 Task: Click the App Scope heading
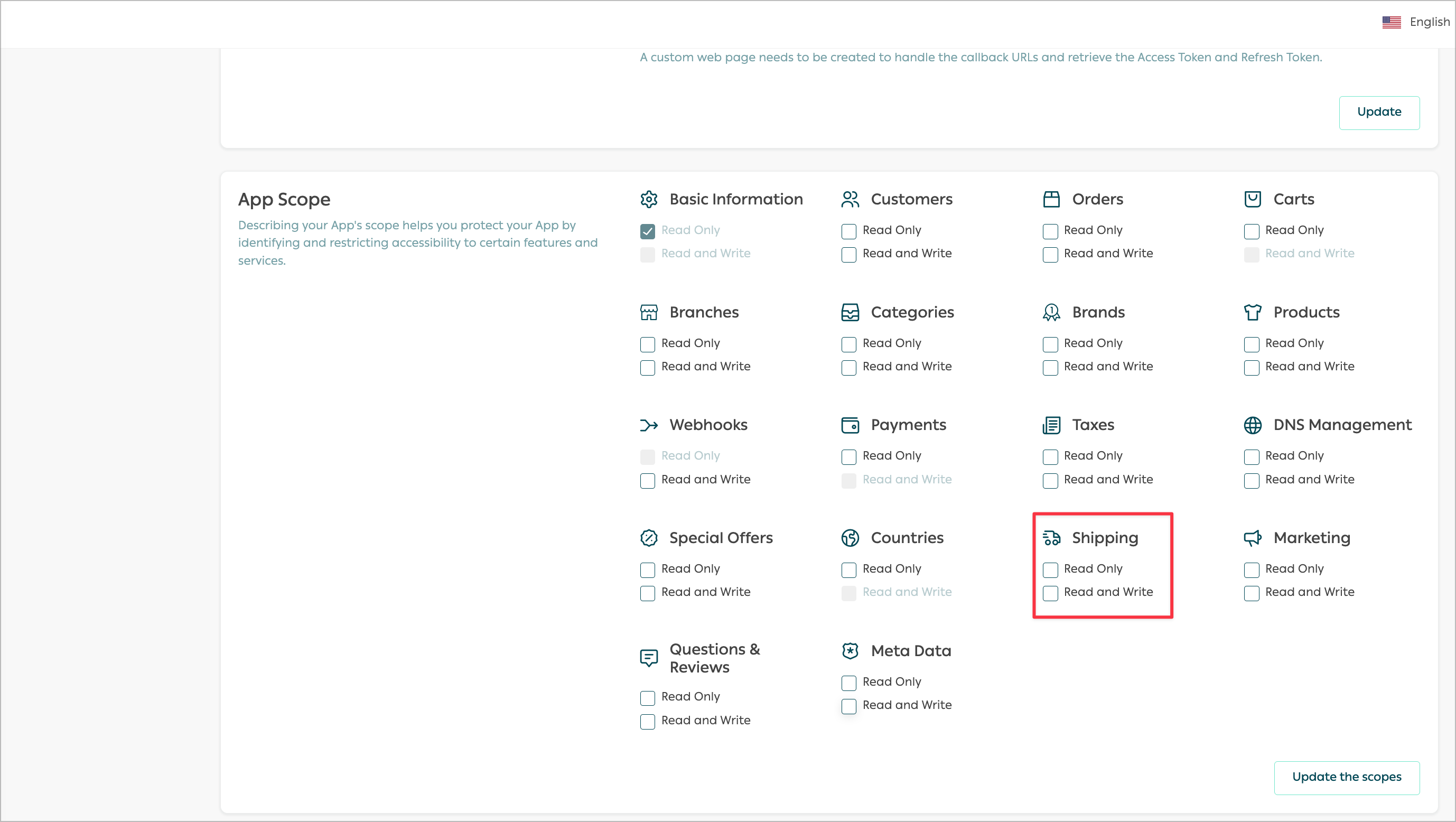point(284,200)
